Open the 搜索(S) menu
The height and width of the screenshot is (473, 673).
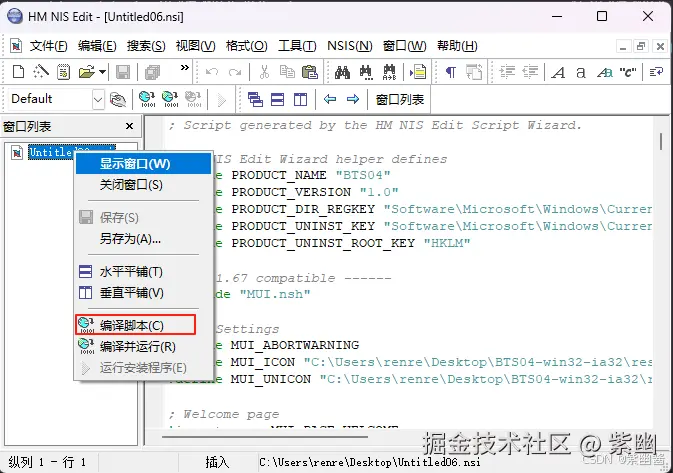146,45
